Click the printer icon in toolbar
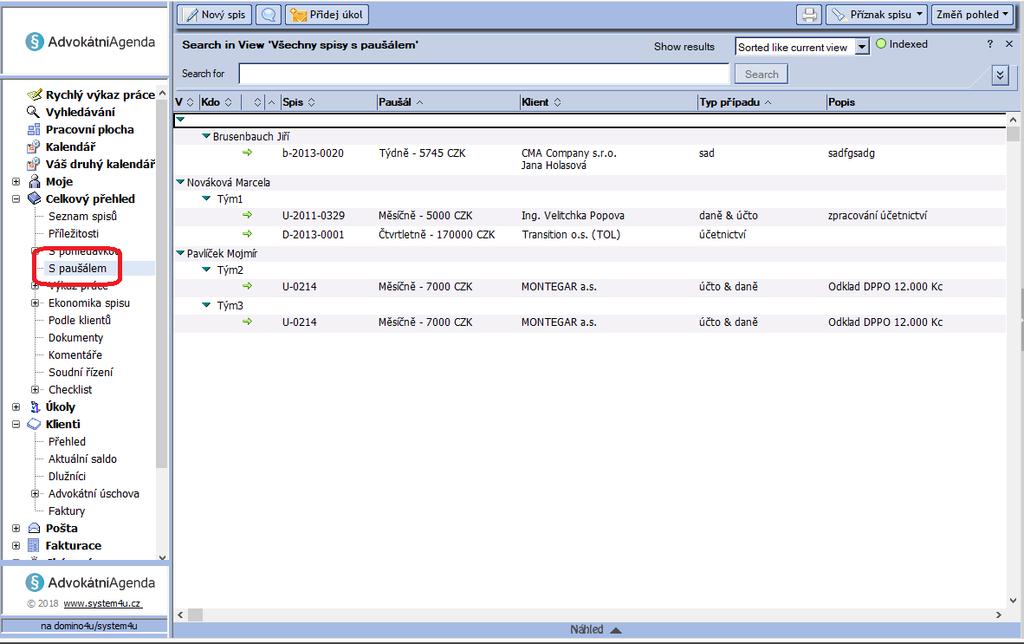1024x644 pixels. [x=808, y=14]
